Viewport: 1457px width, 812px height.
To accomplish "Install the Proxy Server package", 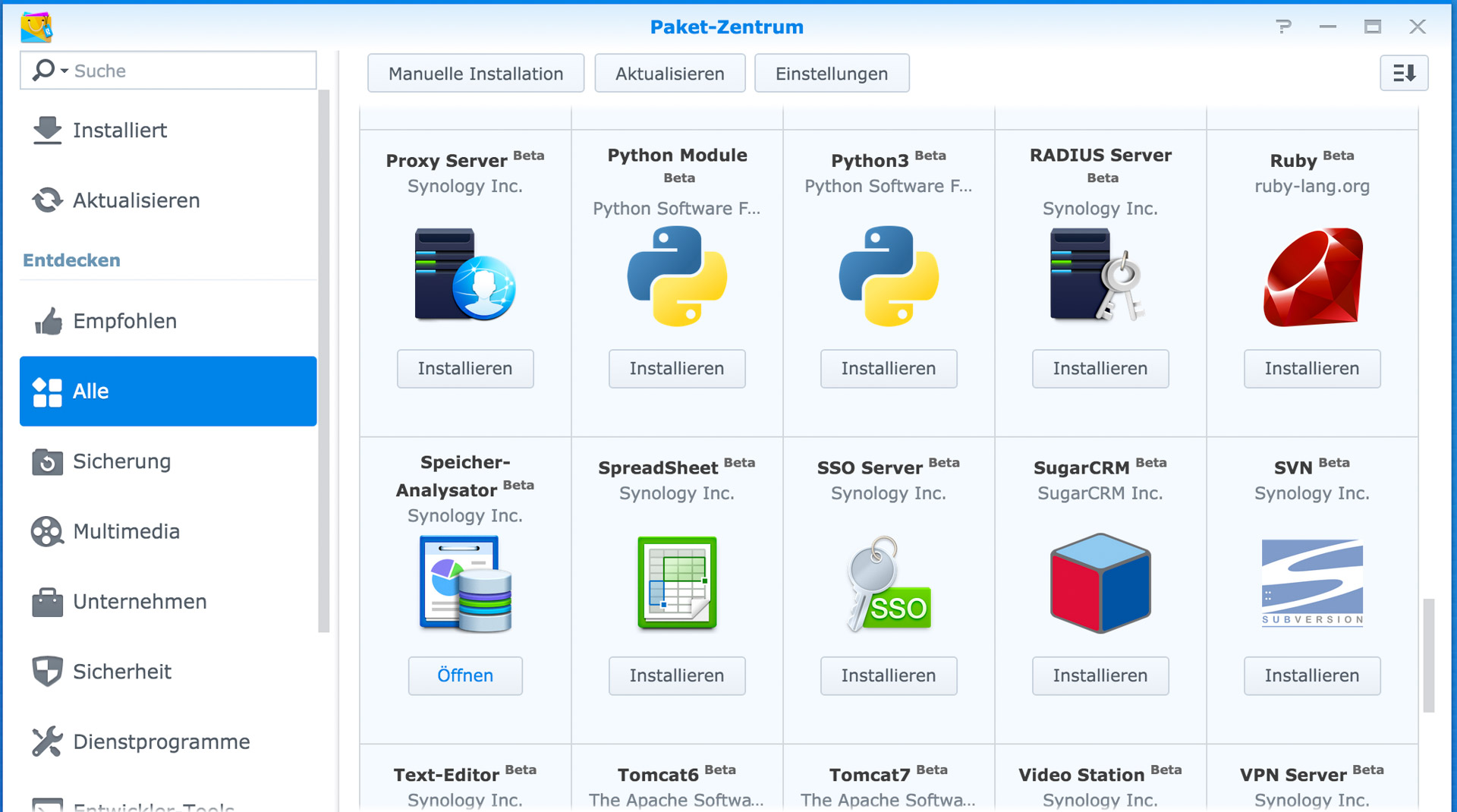I will [465, 369].
